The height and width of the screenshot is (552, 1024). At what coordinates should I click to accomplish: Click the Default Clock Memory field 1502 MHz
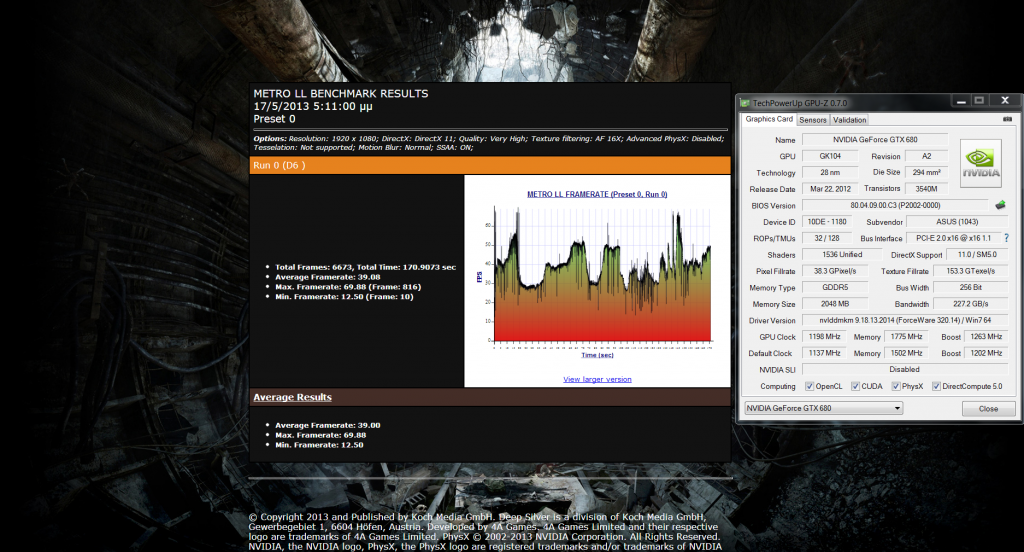click(906, 353)
